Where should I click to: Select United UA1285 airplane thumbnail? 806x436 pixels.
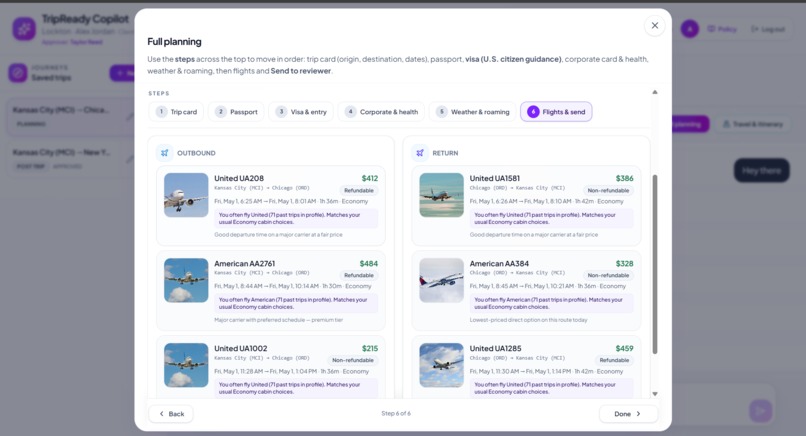[x=442, y=365]
